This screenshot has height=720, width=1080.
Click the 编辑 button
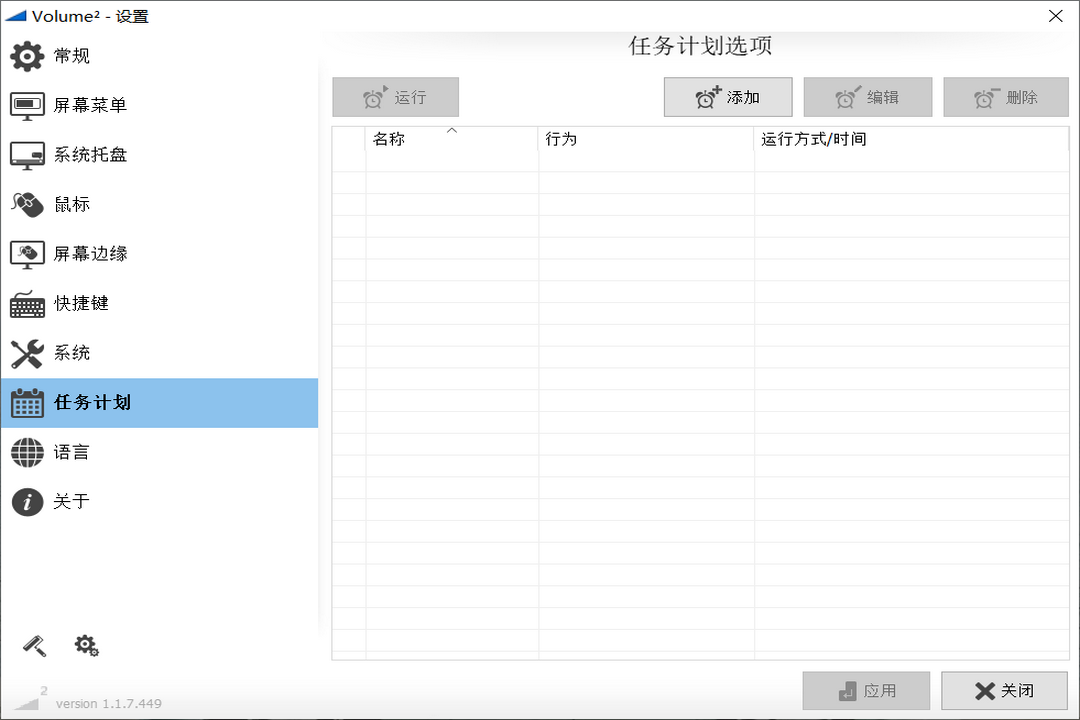coord(866,96)
